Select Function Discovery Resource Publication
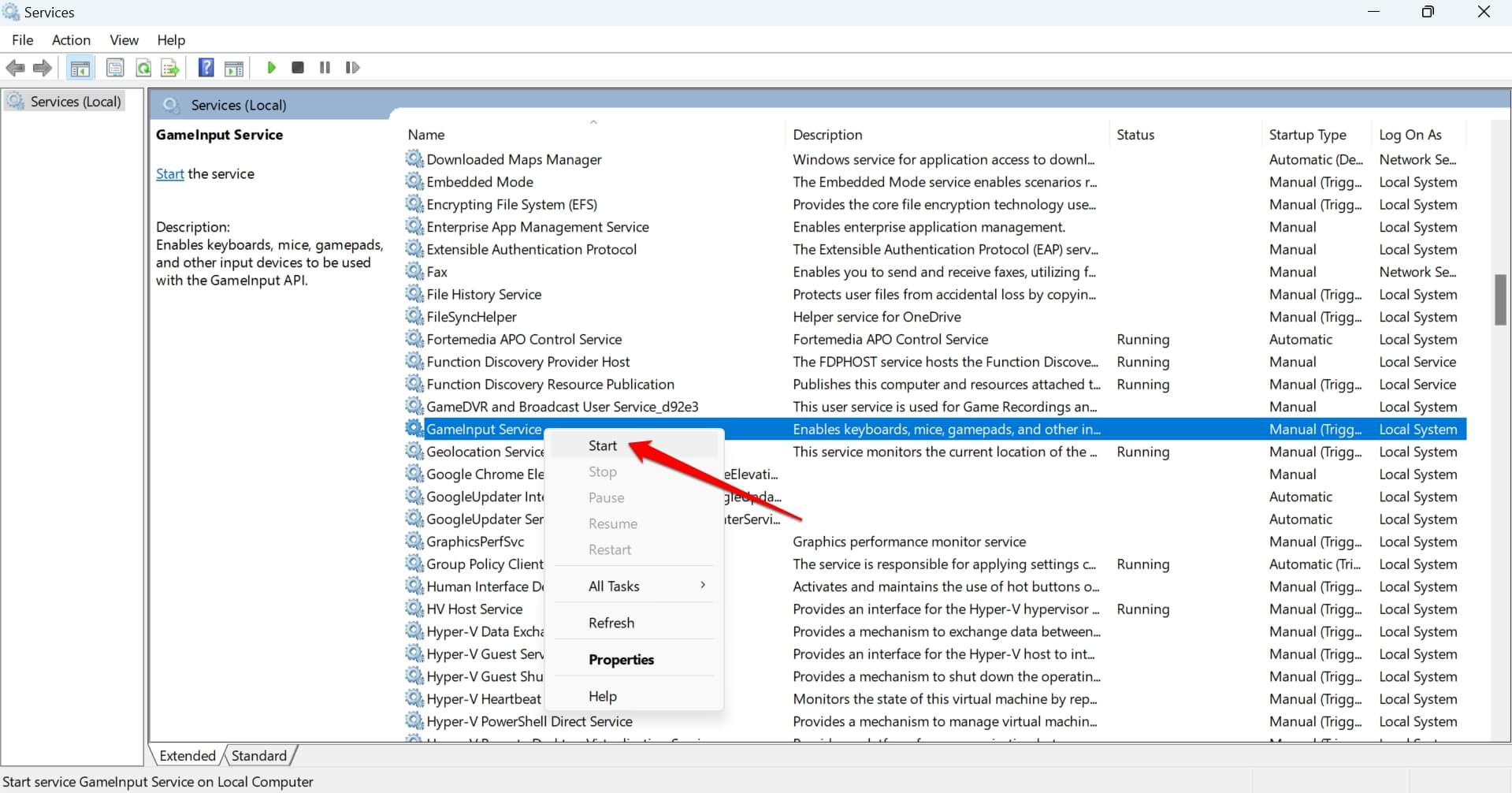 [550, 384]
